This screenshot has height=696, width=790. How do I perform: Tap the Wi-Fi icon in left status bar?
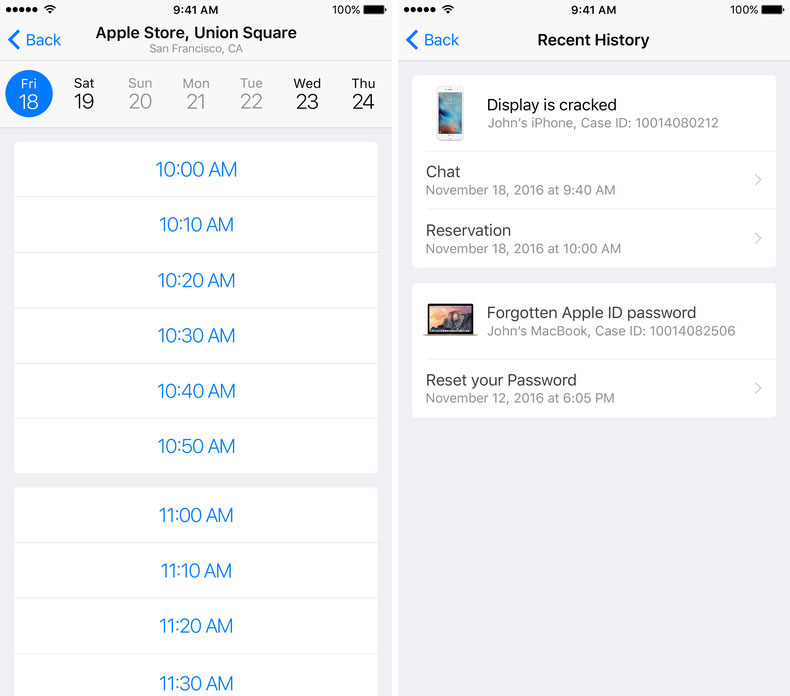[x=50, y=10]
